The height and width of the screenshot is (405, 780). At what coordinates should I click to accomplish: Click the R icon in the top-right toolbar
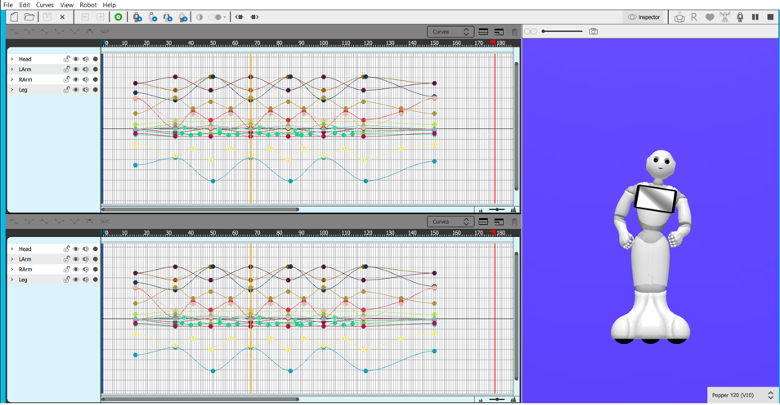(x=694, y=17)
